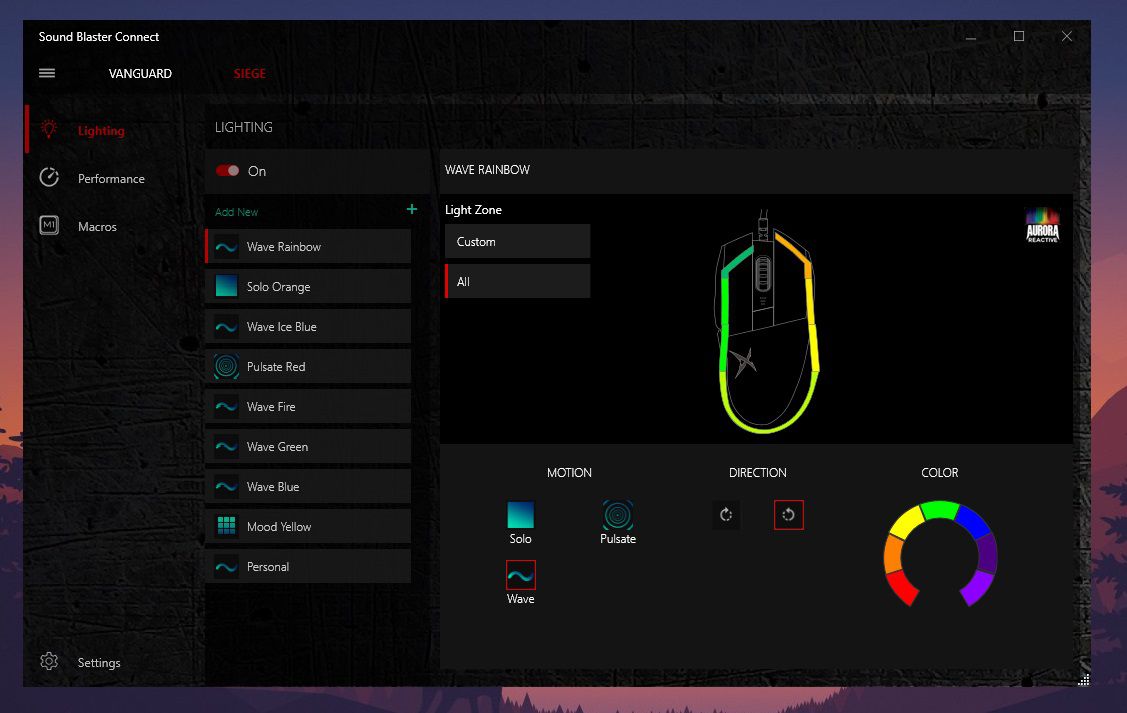1127x713 pixels.
Task: Choose the Custom light zone
Action: 518,242
